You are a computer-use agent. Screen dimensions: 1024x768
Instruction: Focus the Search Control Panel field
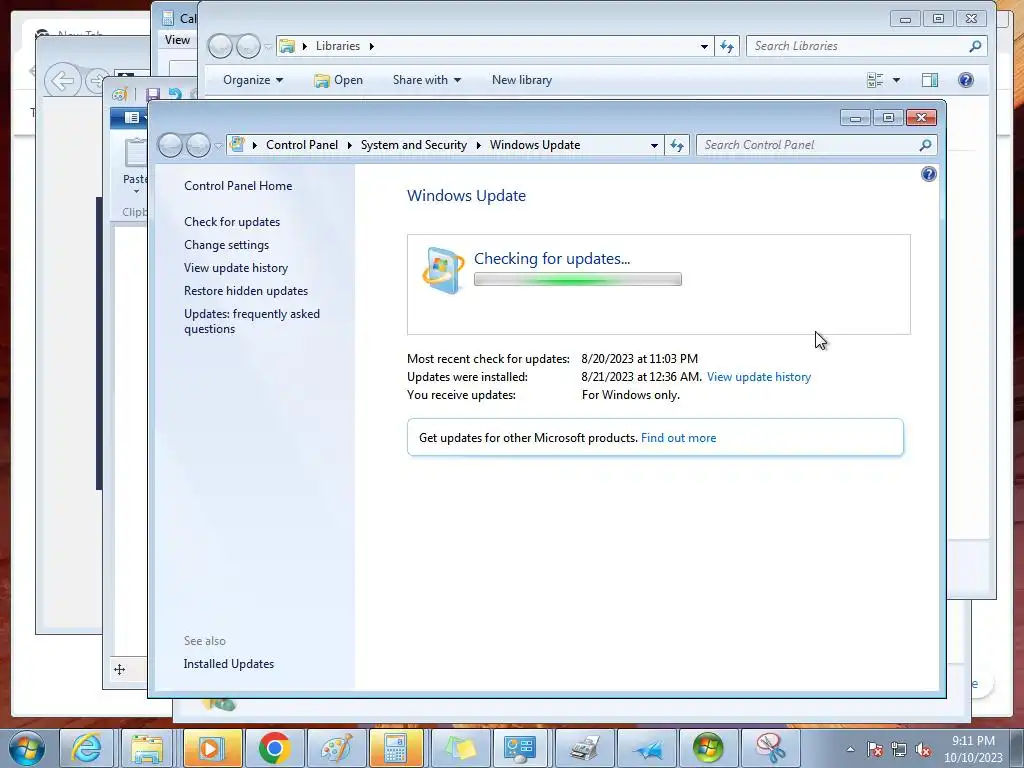[808, 145]
